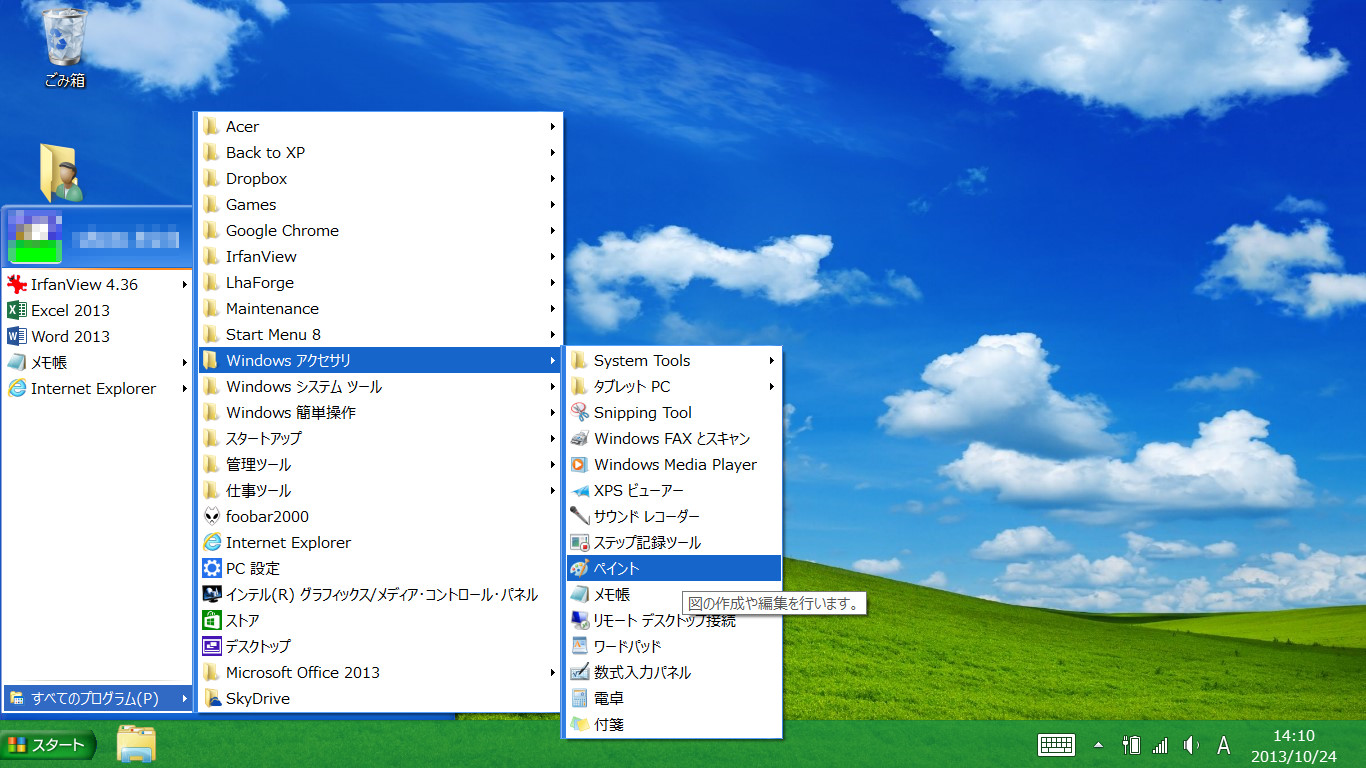Open SkyDrive from programs list
Viewport: 1366px width, 768px height.
380,698
